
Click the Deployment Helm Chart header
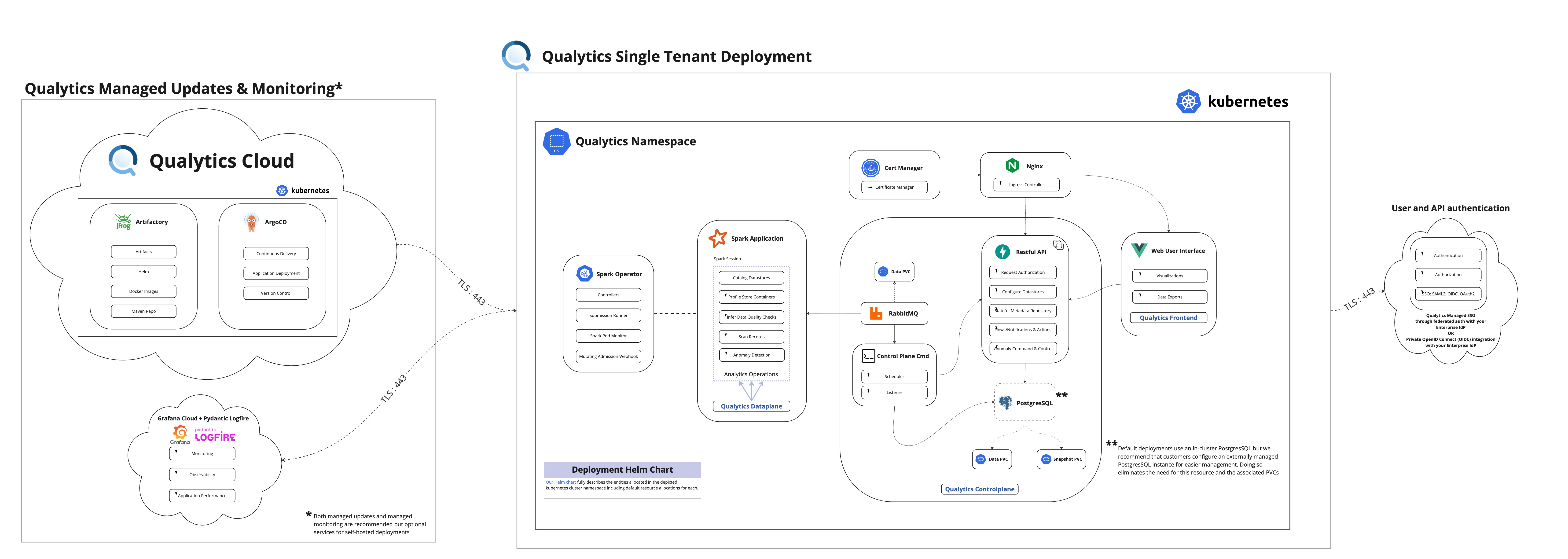[622, 470]
